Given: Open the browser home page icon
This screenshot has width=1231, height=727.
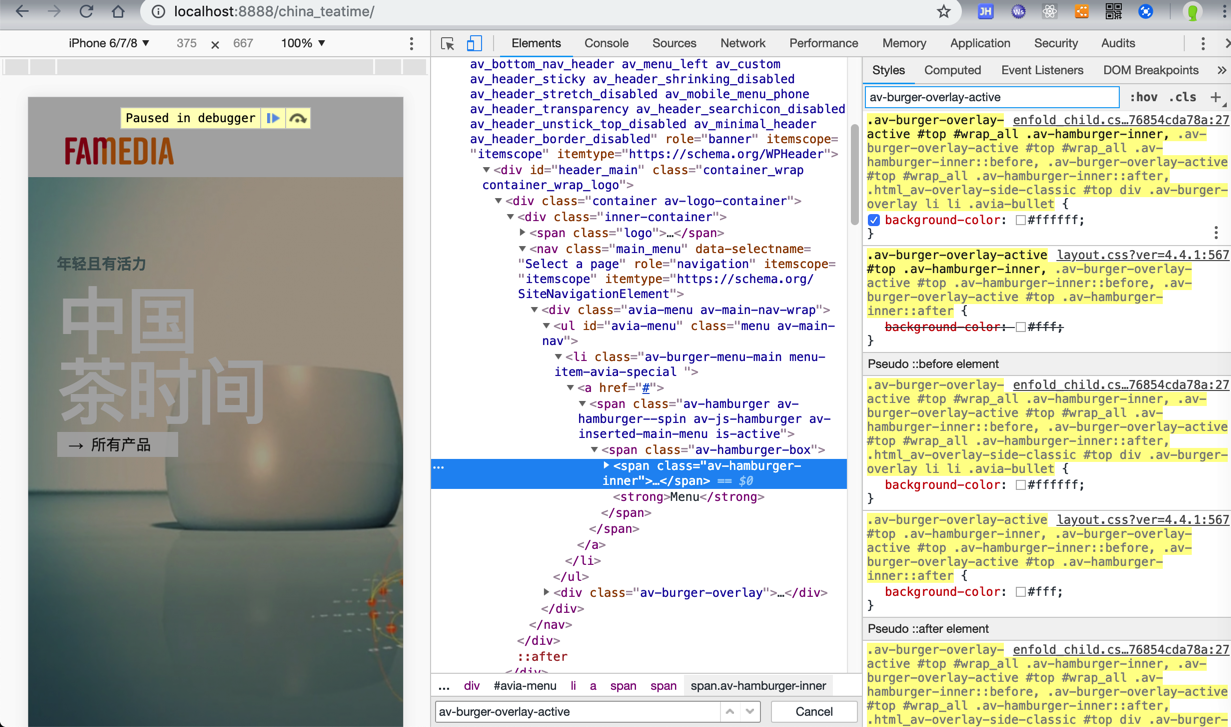Looking at the screenshot, I should 118,12.
